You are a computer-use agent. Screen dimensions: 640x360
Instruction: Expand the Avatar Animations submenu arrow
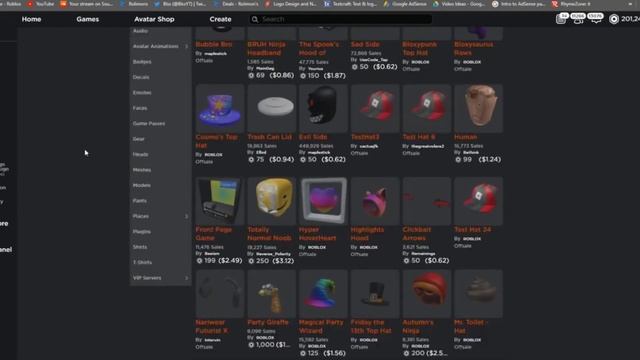tap(187, 46)
